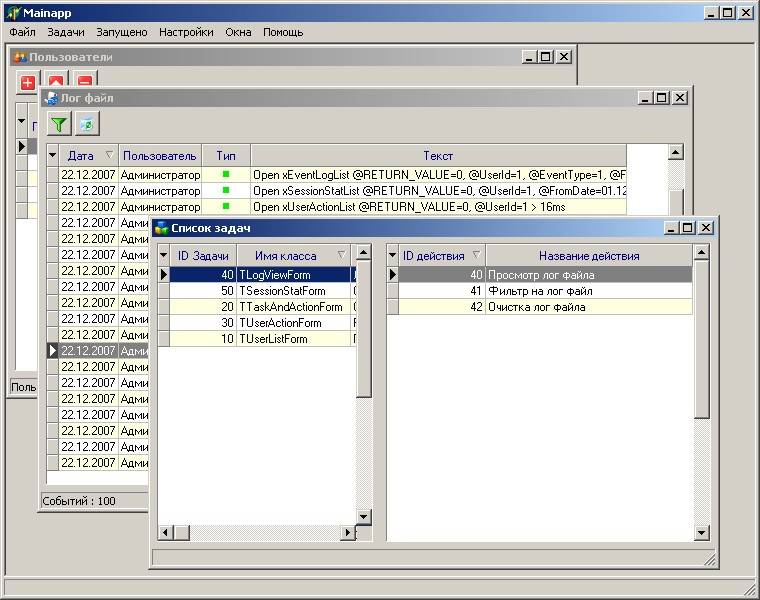Click the Лог файл window title icon
The height and width of the screenshot is (600, 760).
click(51, 98)
